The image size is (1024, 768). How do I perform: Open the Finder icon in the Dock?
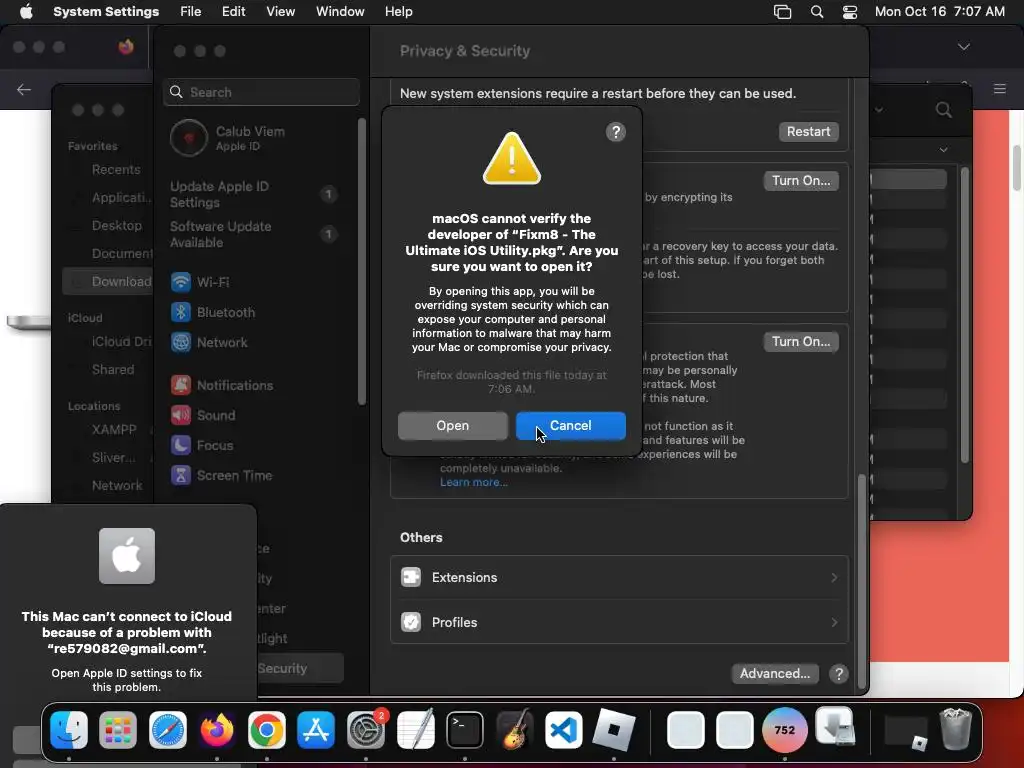click(69, 730)
